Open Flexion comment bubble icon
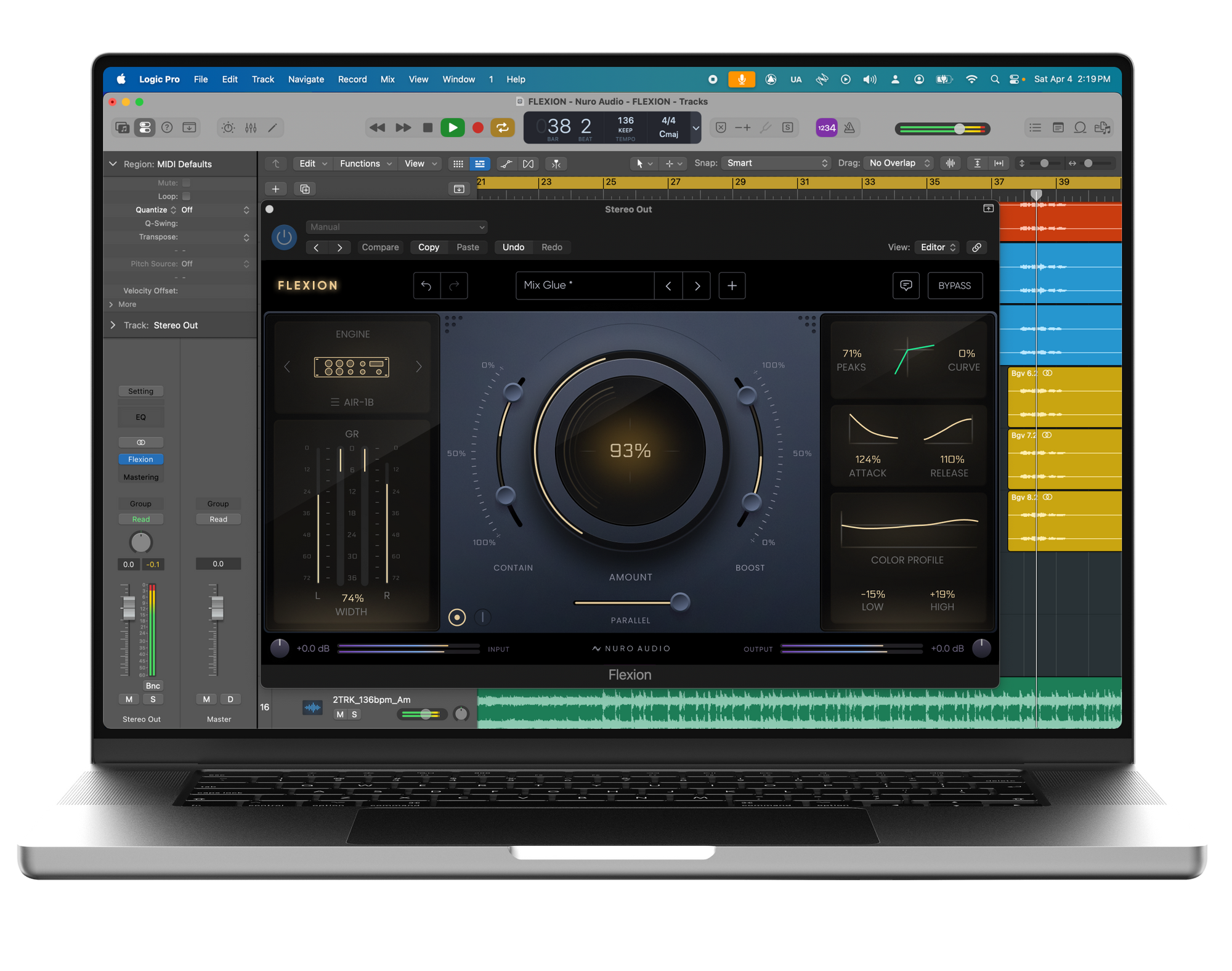This screenshot has width=1232, height=971. [906, 285]
